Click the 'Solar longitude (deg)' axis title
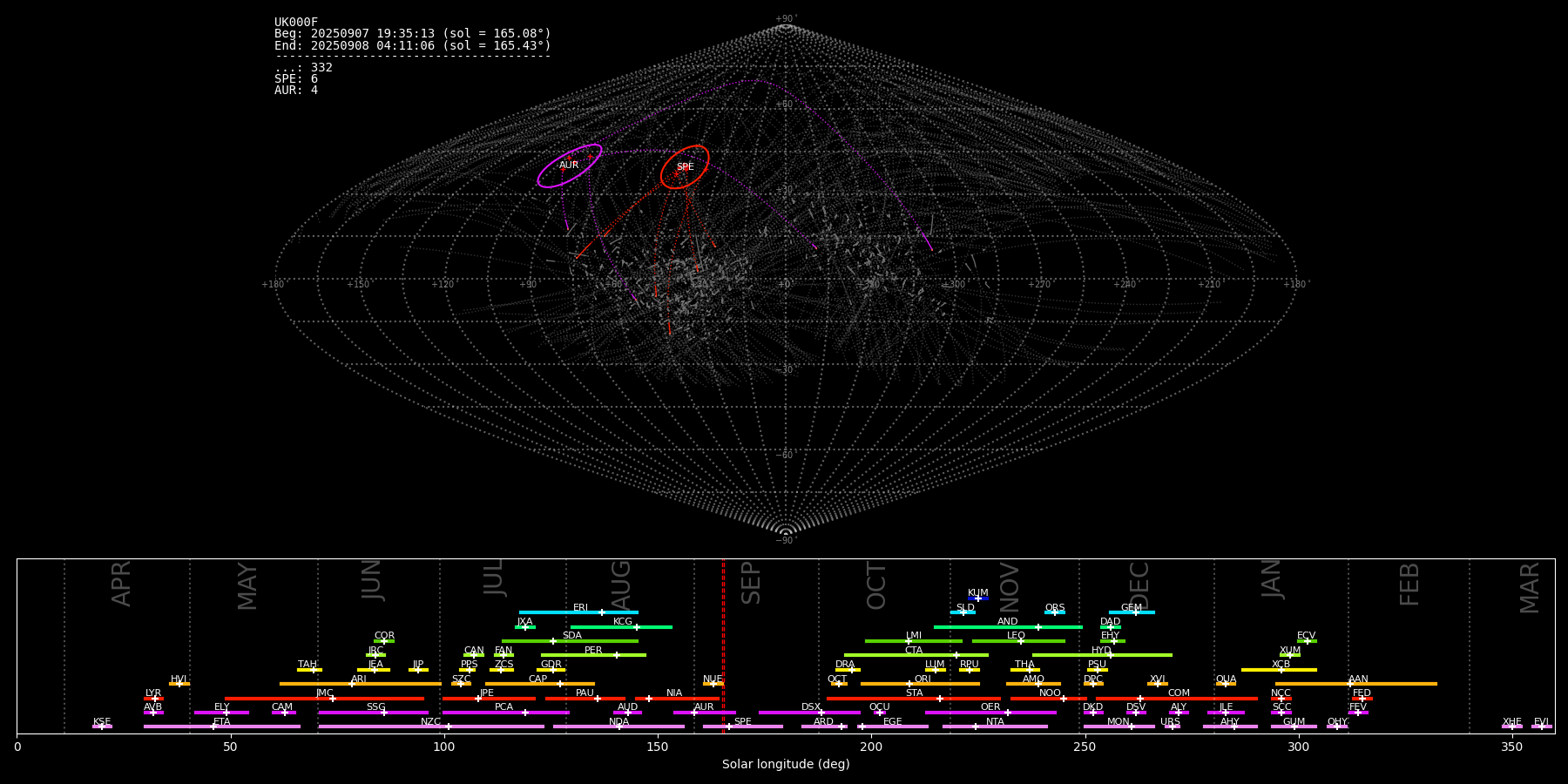The width and height of the screenshot is (1568, 784). 786,765
